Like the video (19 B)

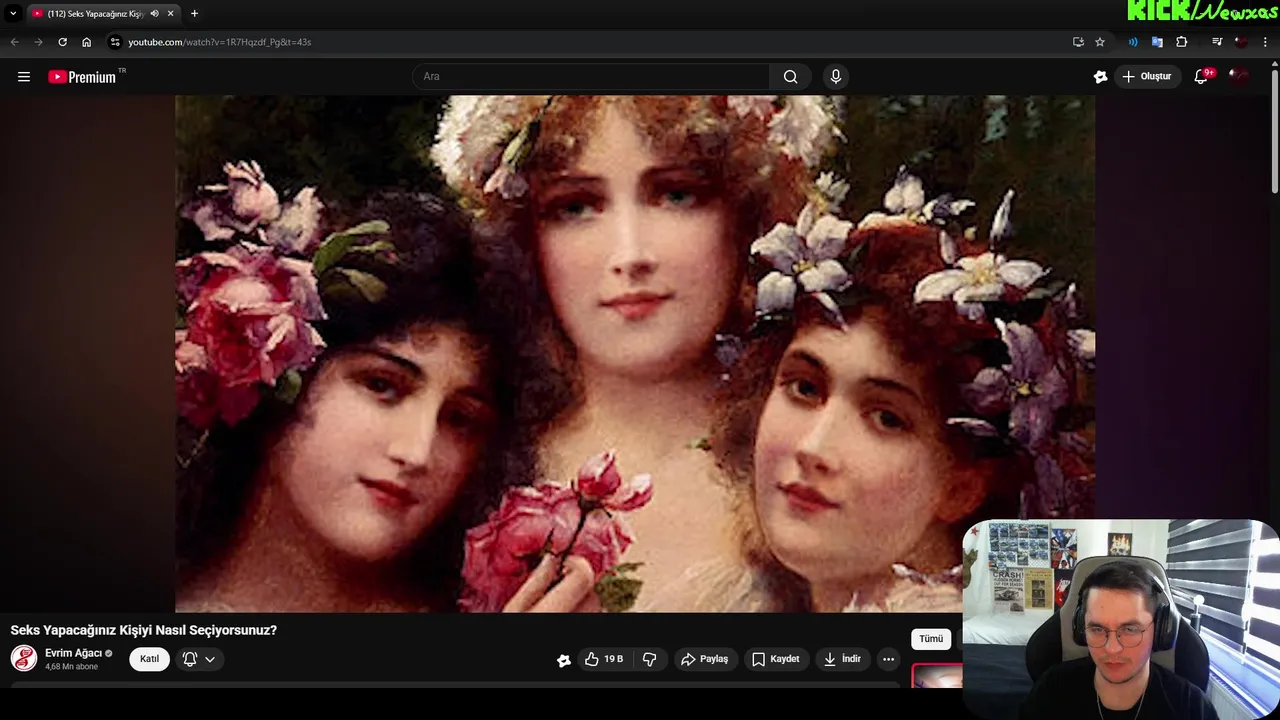(604, 659)
